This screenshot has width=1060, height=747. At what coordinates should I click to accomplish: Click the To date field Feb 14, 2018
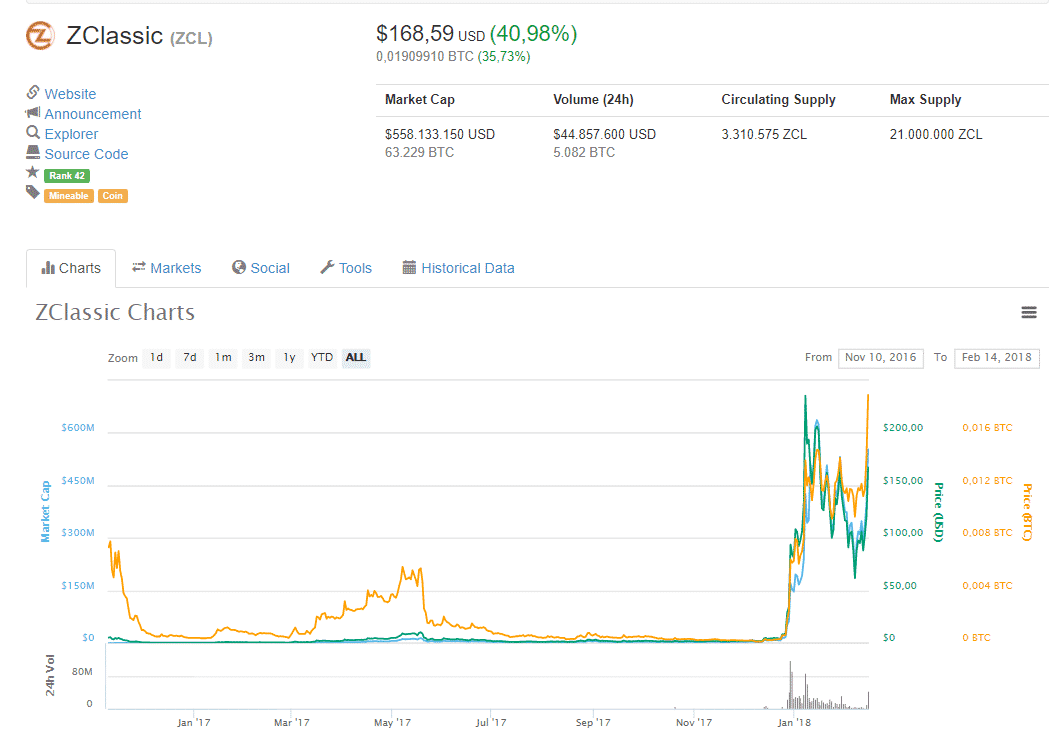(997, 358)
